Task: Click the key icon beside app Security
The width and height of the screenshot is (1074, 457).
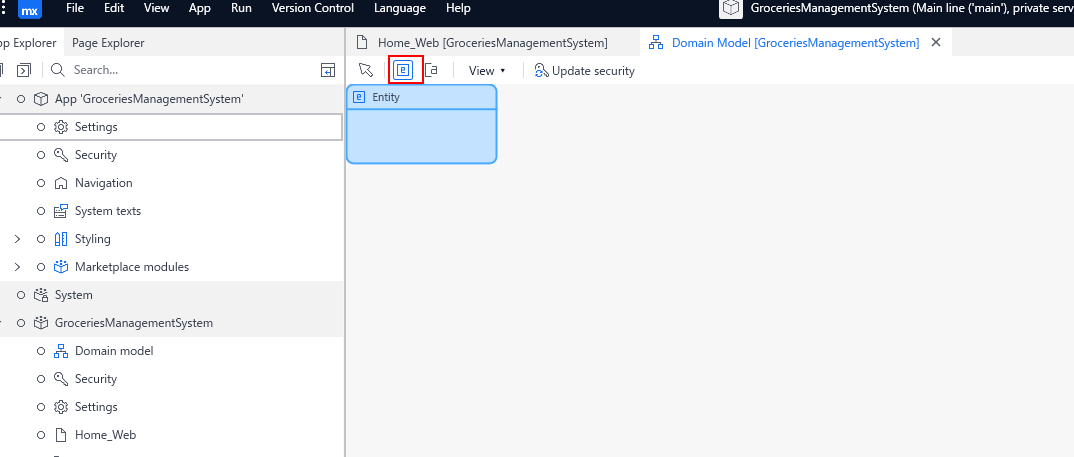Action: tap(61, 155)
